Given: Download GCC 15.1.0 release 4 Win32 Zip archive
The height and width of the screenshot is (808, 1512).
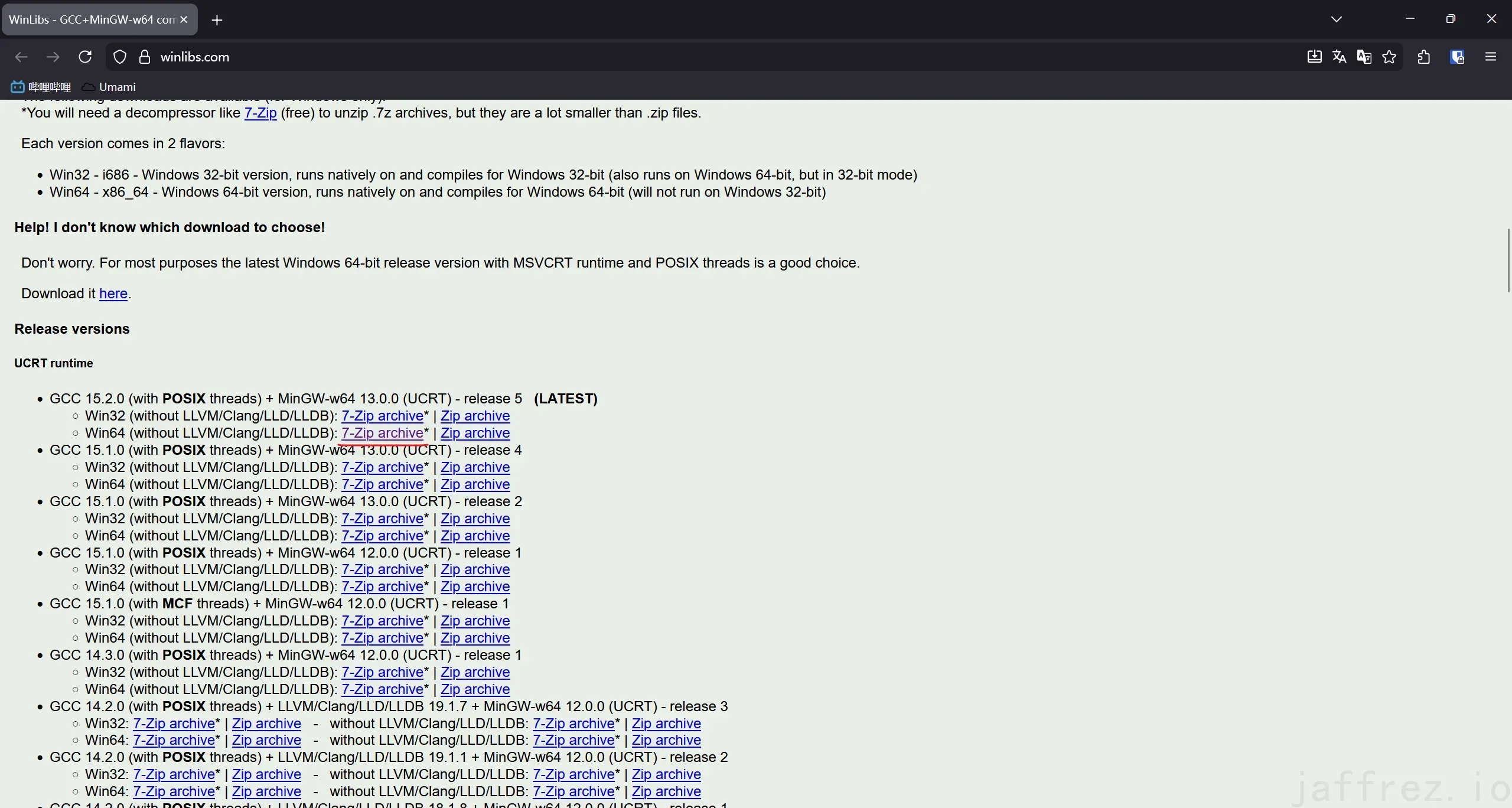Looking at the screenshot, I should pyautogui.click(x=475, y=467).
